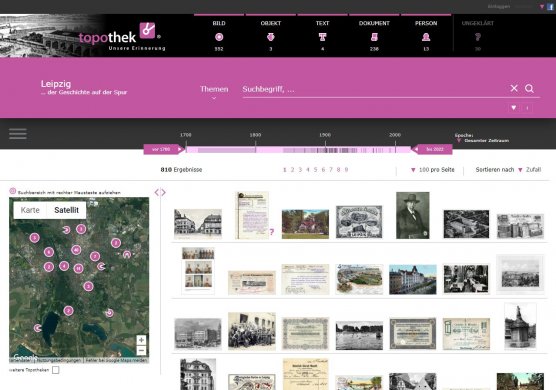This screenshot has width=556, height=390.
Task: Open the Nutzungsbedingungen map link
Action: pyautogui.click(x=59, y=360)
